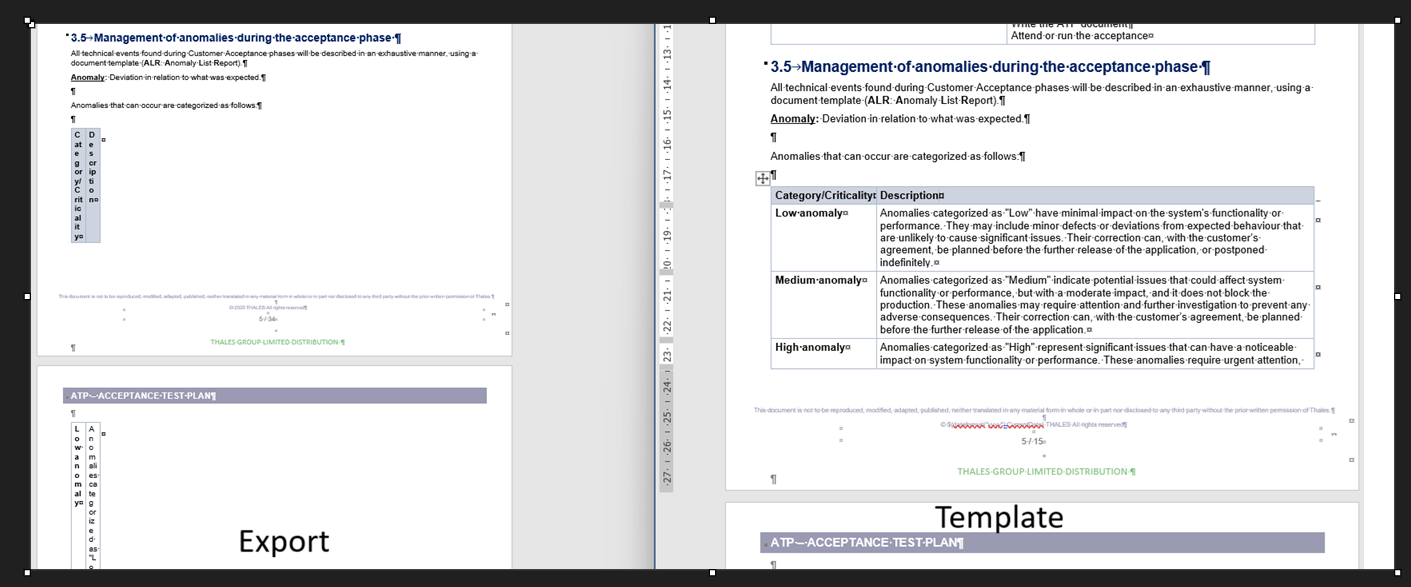Viewport: 1411px width, 587px height.
Task: Select the Category/Criticality header cell in template
Action: click(x=823, y=196)
